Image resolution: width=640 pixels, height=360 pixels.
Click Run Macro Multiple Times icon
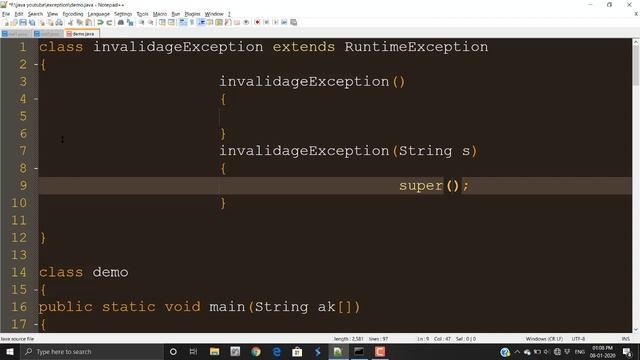[284, 22]
